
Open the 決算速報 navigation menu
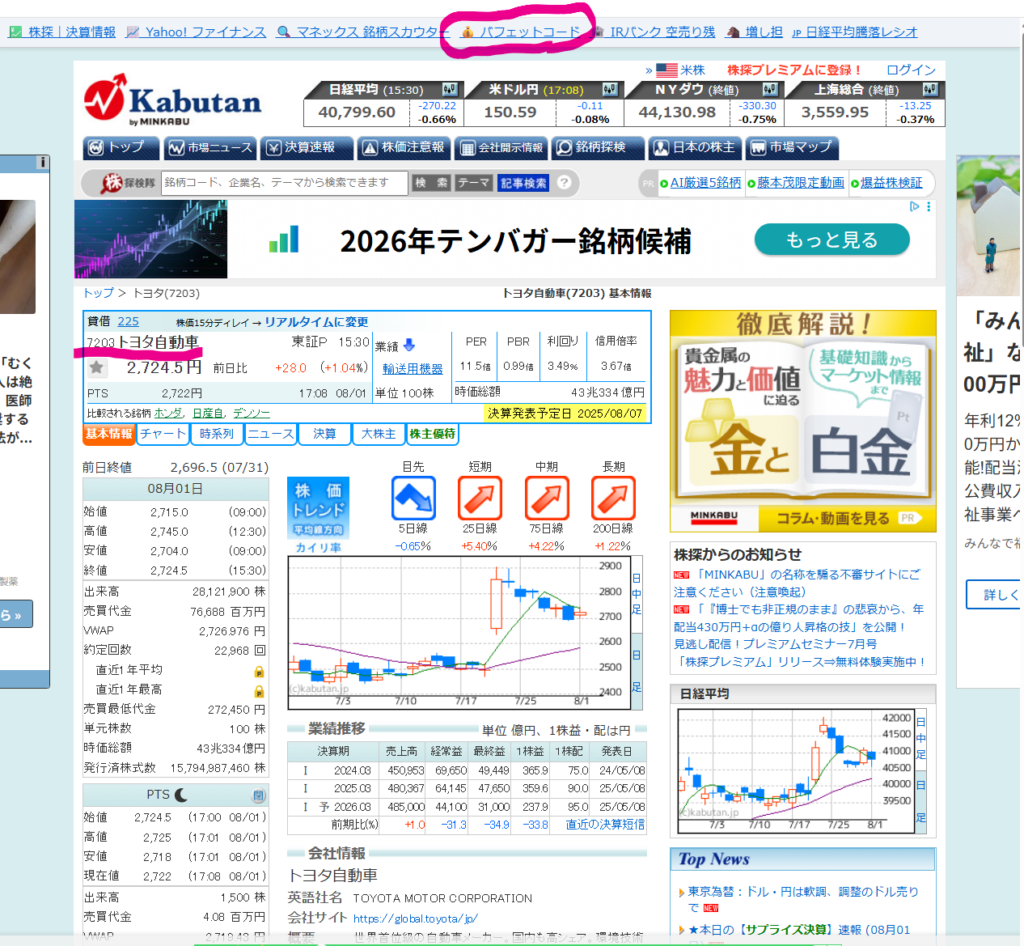(x=307, y=148)
